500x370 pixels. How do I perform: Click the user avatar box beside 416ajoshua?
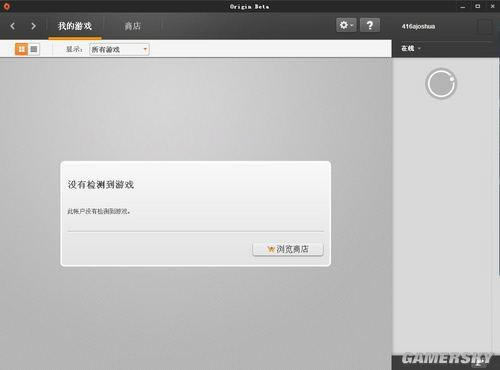coord(485,26)
